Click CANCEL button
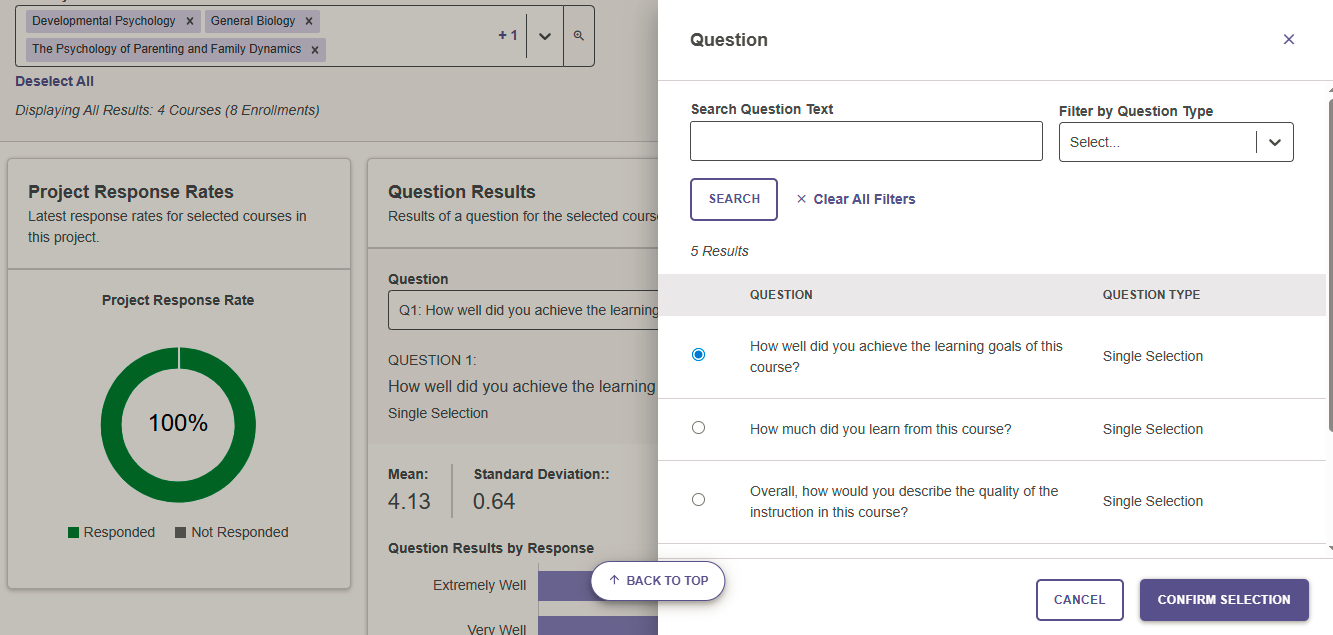The height and width of the screenshot is (635, 1333). point(1079,600)
